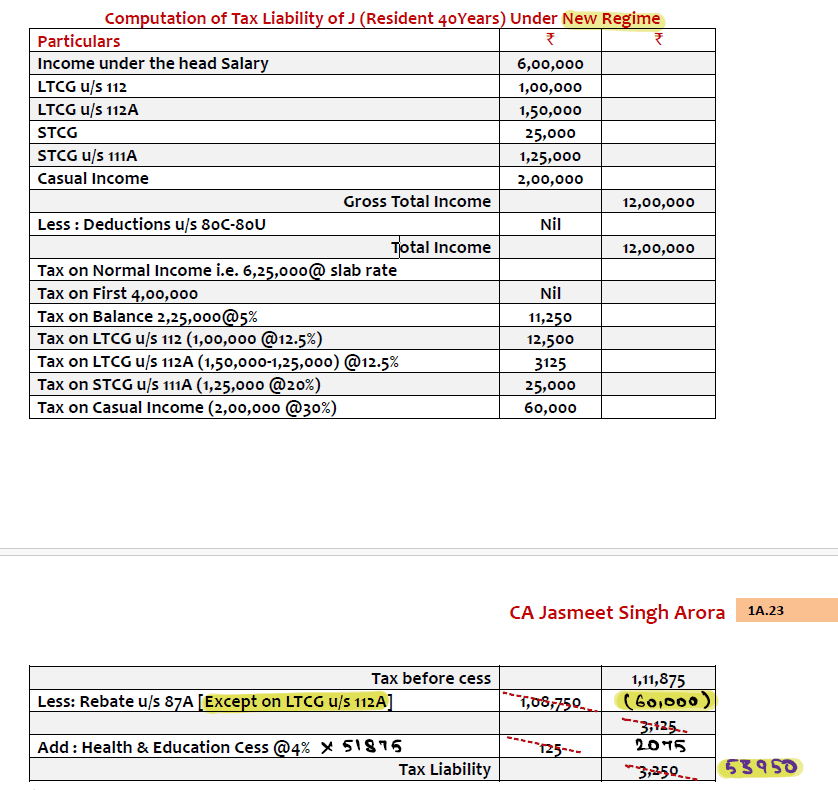Click the plain 'STCG' row label
Screen dimensions: 838x790
click(57, 133)
